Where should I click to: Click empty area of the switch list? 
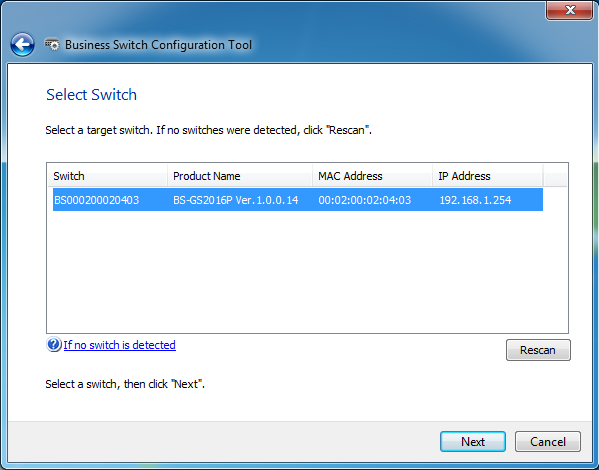307,271
